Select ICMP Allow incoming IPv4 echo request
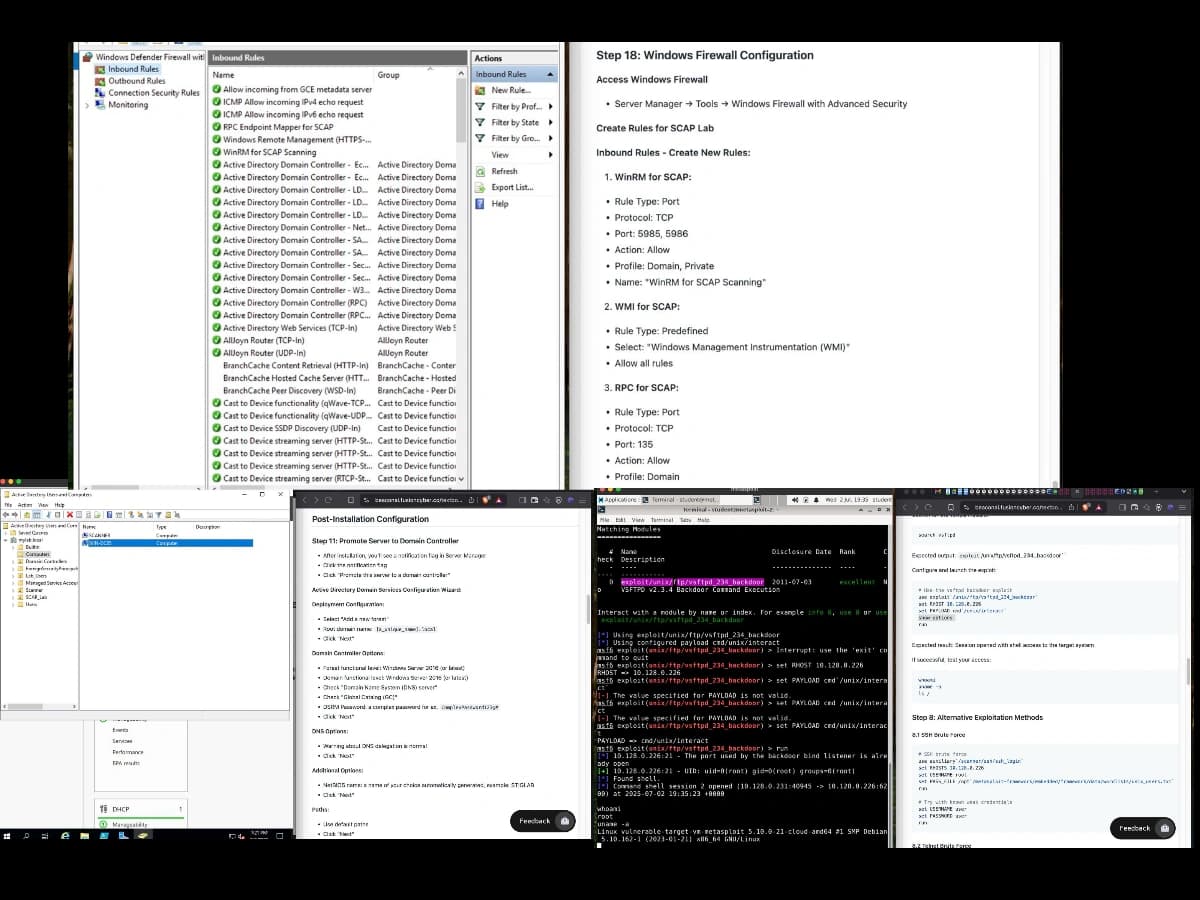Image resolution: width=1200 pixels, height=900 pixels. 293,102
